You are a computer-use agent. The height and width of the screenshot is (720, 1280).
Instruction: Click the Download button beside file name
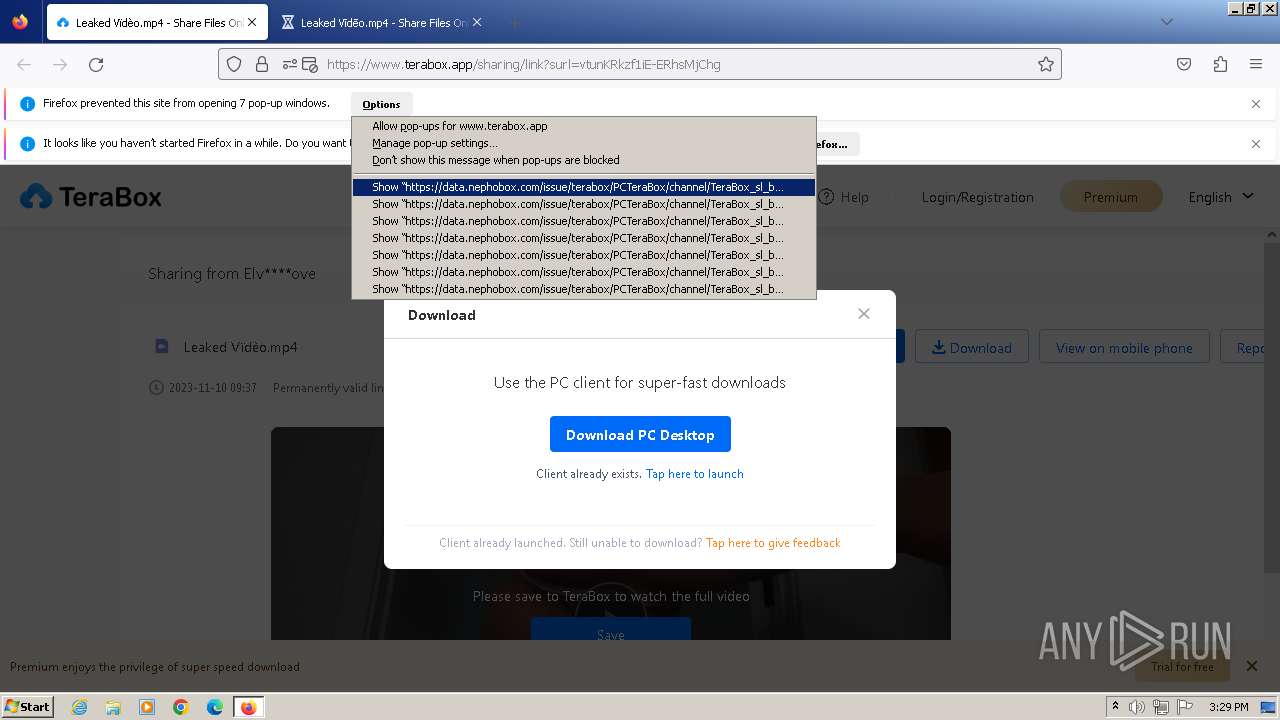click(x=971, y=347)
